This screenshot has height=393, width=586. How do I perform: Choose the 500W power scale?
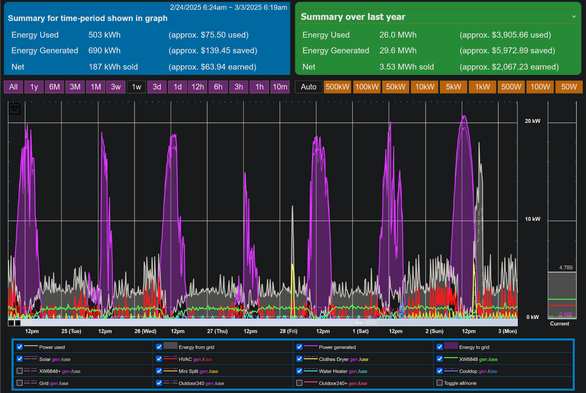coord(511,87)
